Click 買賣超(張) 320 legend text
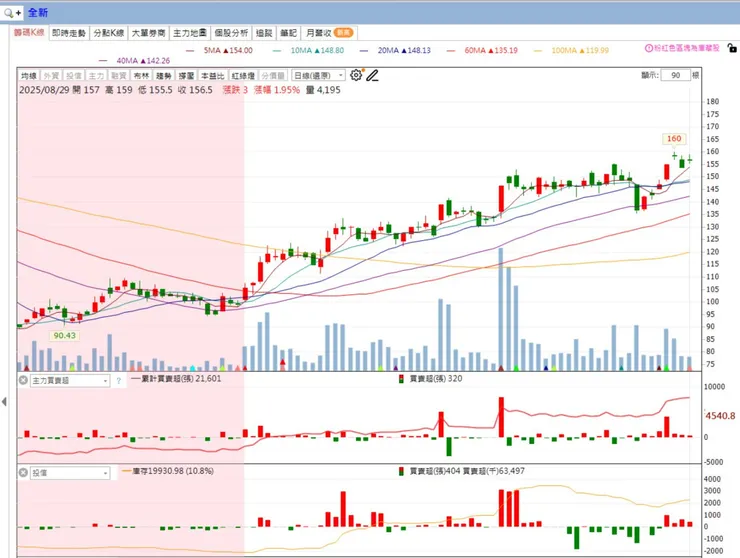The width and height of the screenshot is (740, 558). pyautogui.click(x=436, y=379)
